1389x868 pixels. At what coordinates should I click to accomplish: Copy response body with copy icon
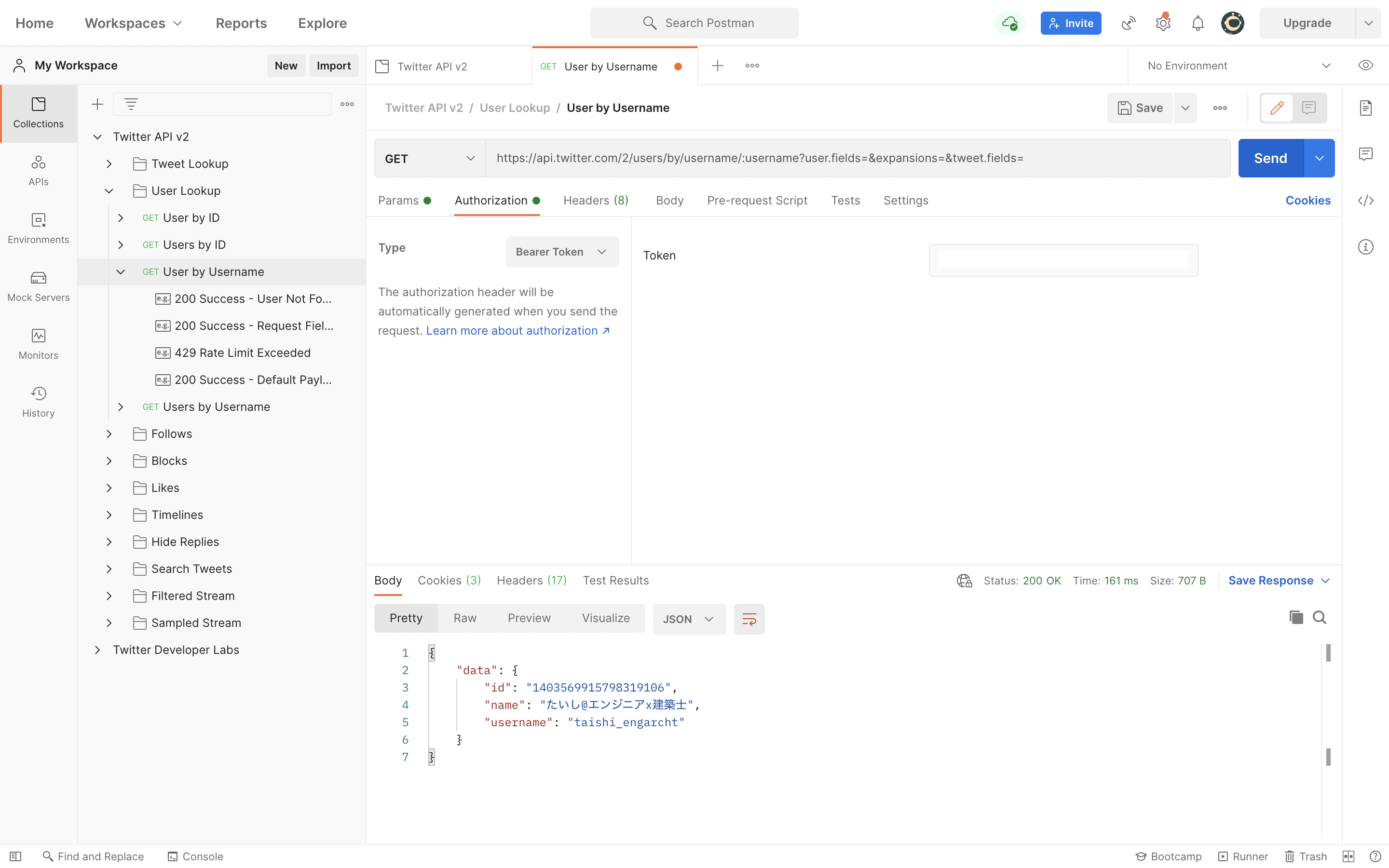[1296, 617]
